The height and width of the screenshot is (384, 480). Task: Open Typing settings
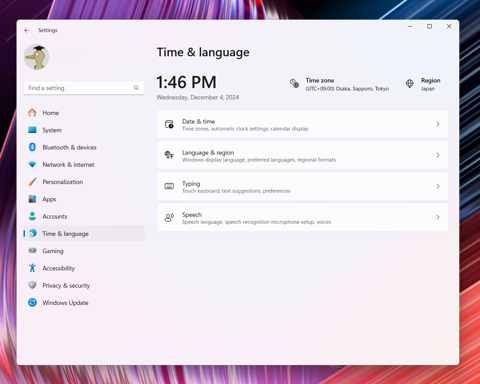303,186
